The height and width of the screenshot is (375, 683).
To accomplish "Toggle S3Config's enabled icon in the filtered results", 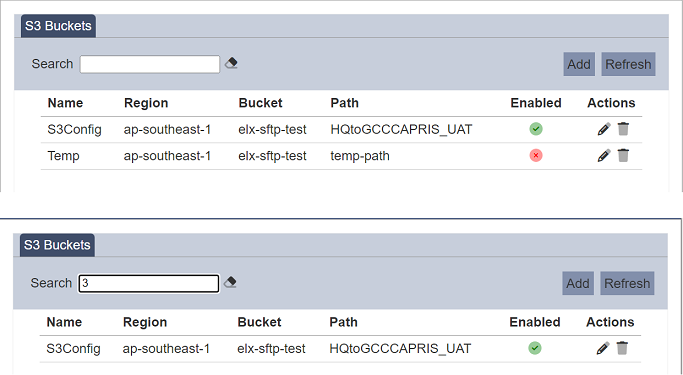I will click(x=535, y=348).
